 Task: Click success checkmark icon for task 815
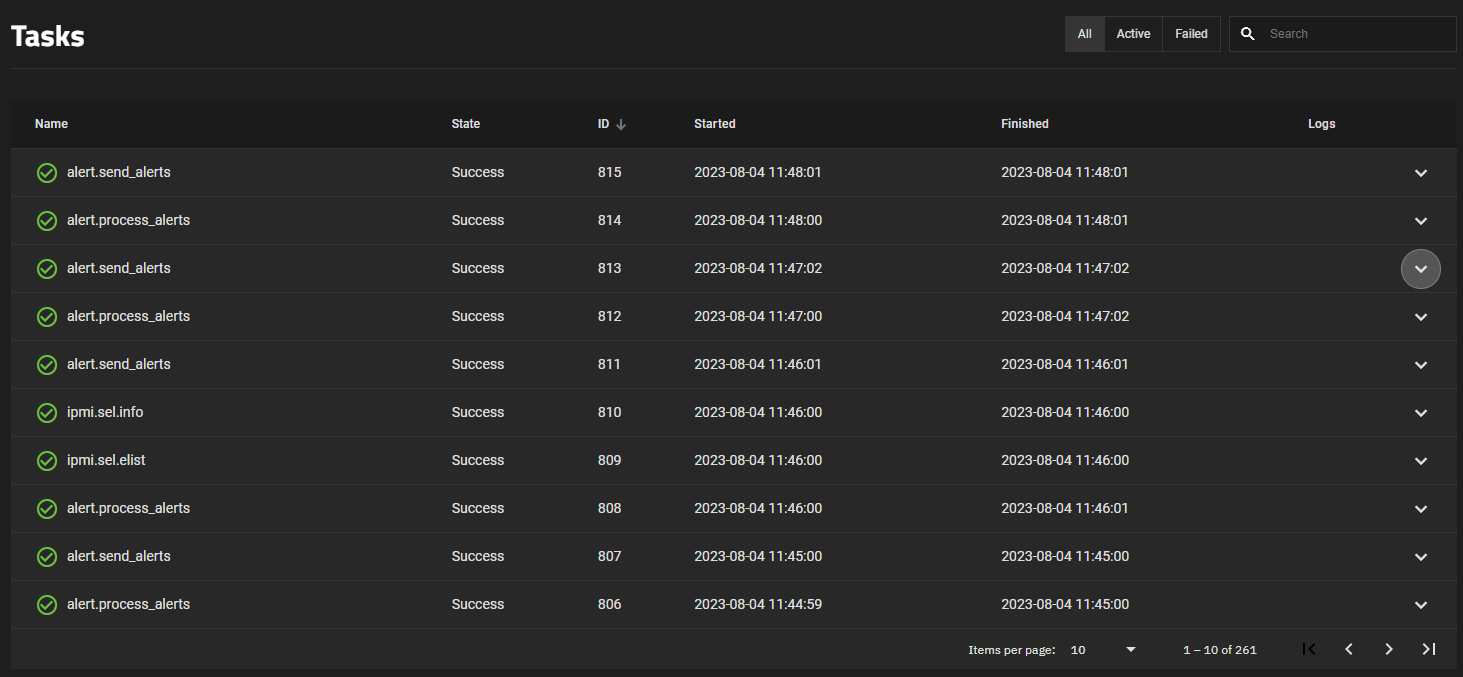click(47, 173)
